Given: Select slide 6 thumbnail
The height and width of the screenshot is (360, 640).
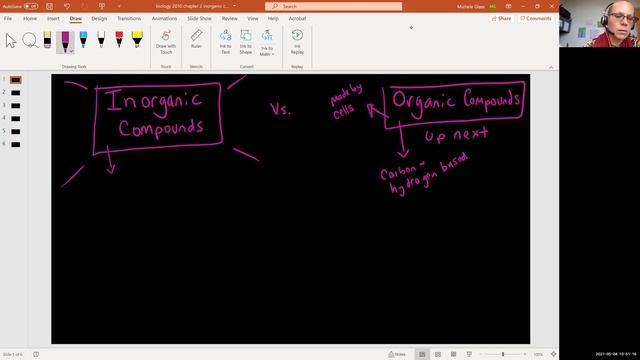Looking at the screenshot, I should pos(16,144).
